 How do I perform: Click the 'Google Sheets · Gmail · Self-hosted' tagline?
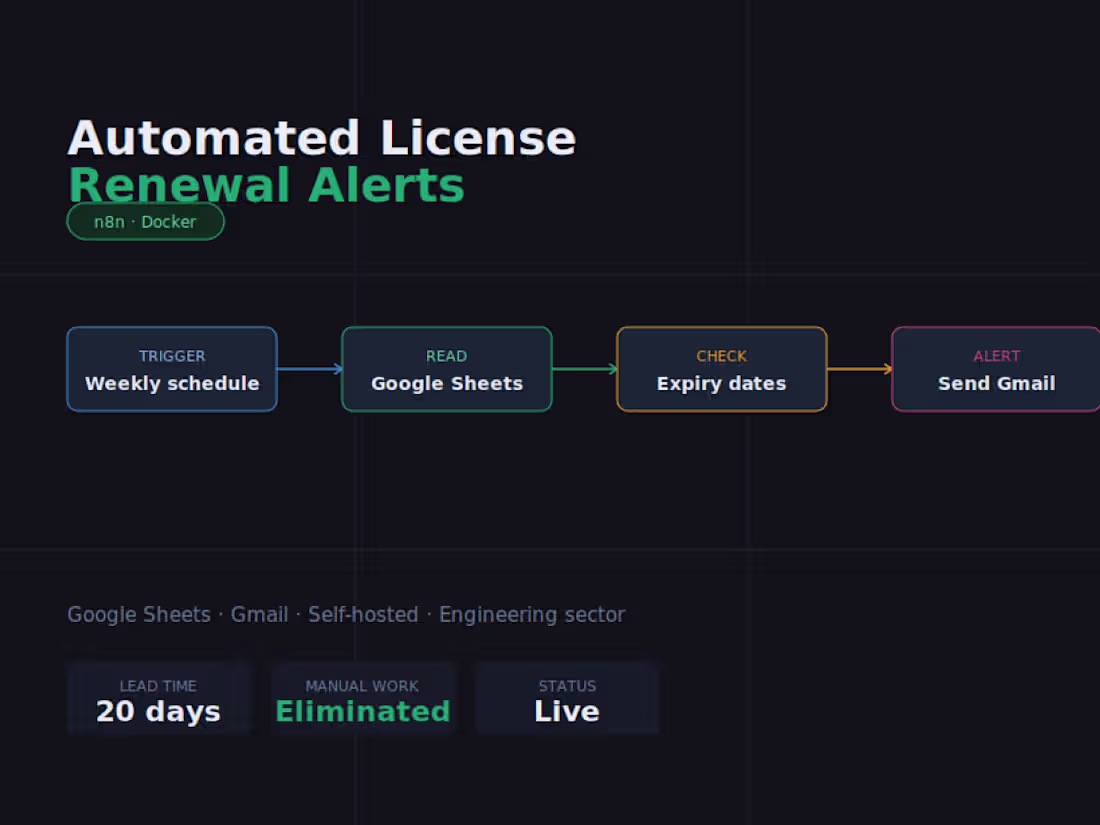tap(346, 615)
